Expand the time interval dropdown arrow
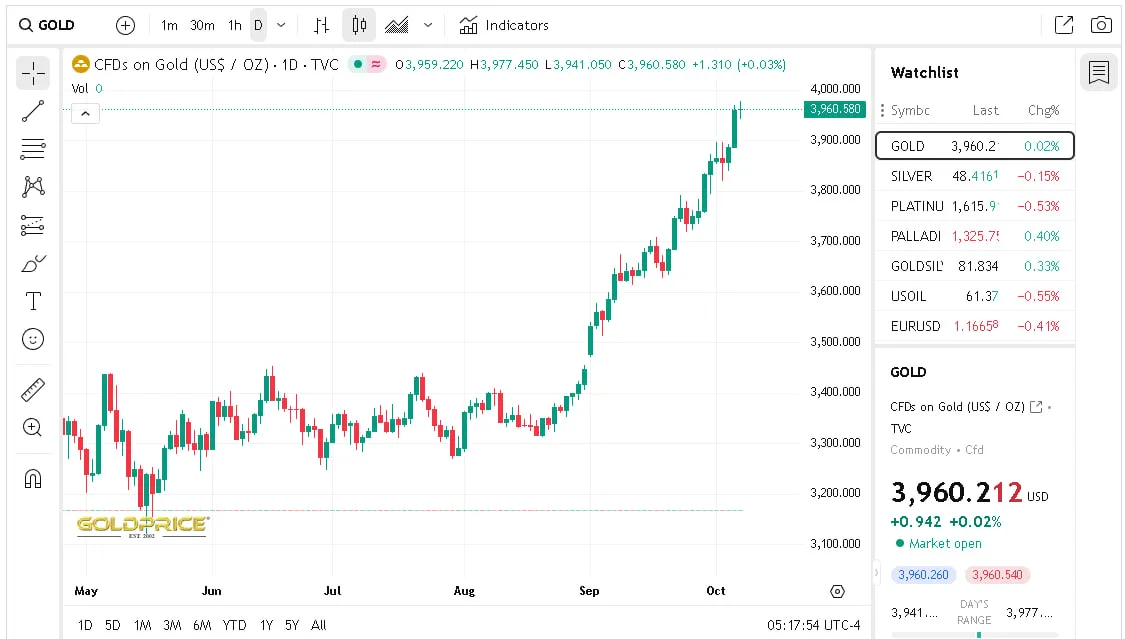The image size is (1125, 639). pos(281,25)
